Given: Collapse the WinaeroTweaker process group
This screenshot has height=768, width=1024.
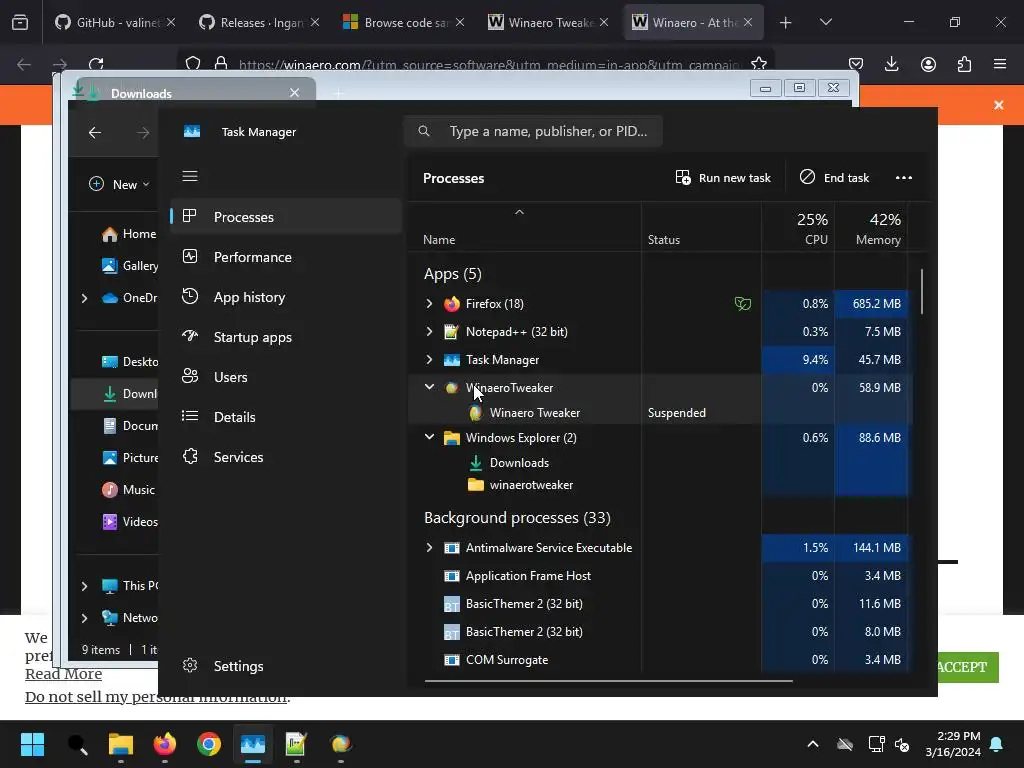Looking at the screenshot, I should point(429,387).
